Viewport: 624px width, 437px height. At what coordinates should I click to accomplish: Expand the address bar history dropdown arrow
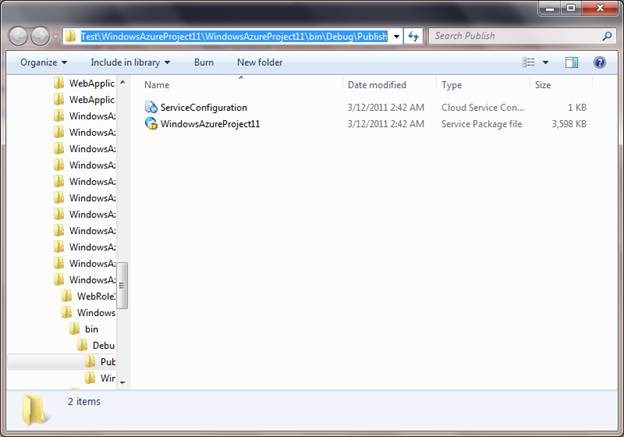(x=397, y=36)
